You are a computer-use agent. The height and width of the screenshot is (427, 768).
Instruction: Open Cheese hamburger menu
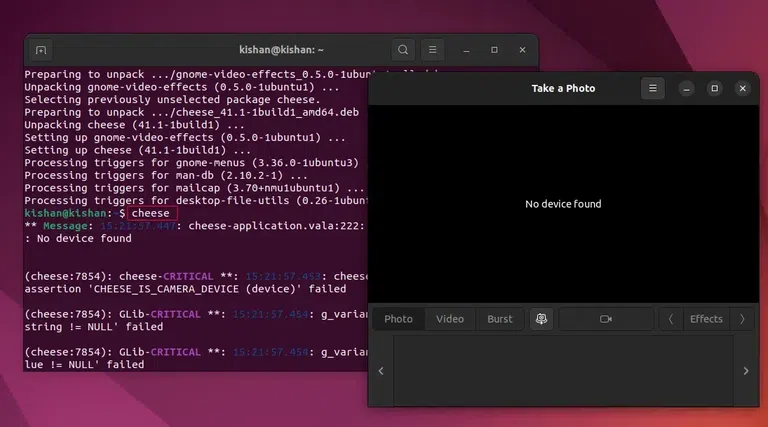tap(653, 89)
